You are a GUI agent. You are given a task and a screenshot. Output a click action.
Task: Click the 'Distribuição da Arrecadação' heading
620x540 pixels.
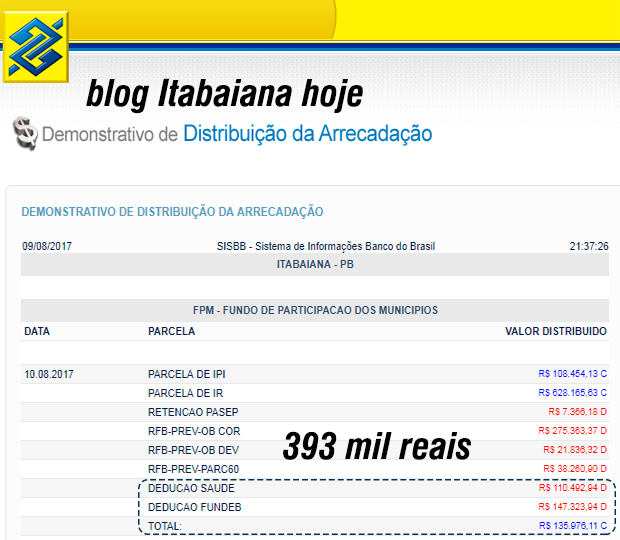click(x=307, y=134)
